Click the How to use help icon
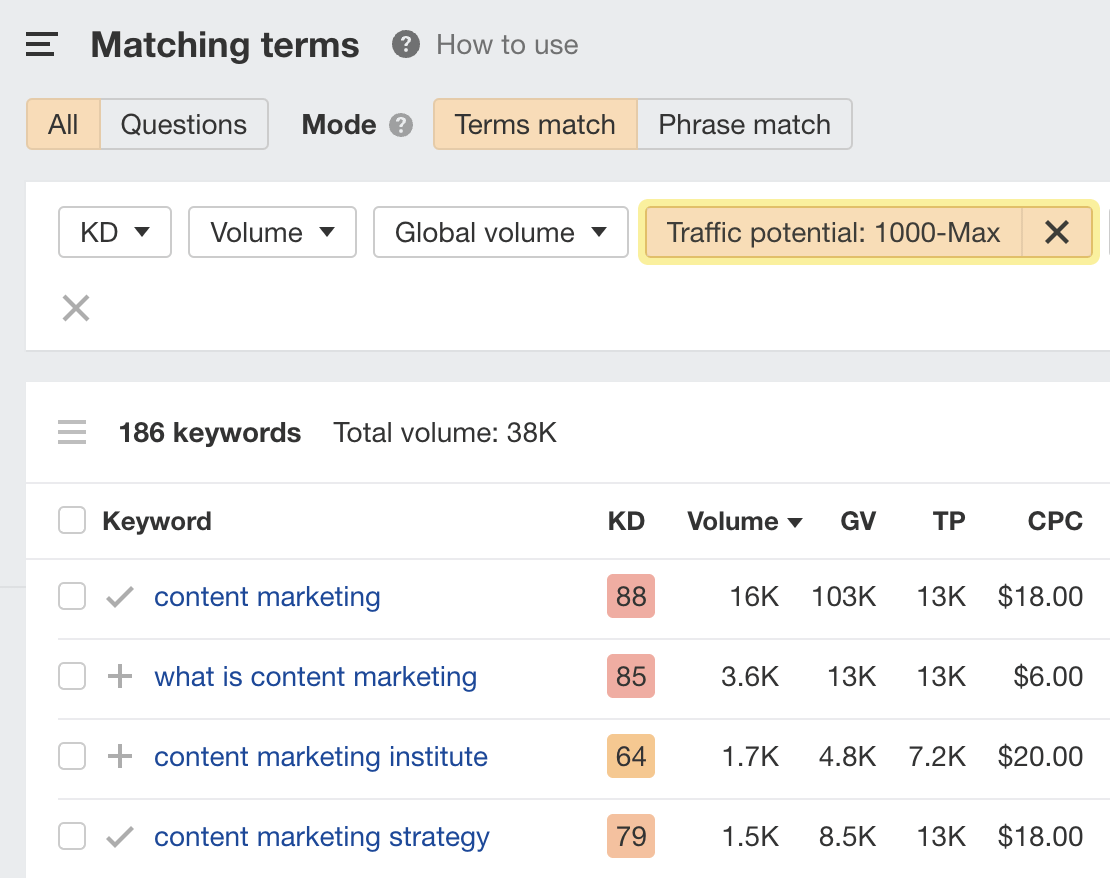The width and height of the screenshot is (1110, 878). tap(406, 45)
